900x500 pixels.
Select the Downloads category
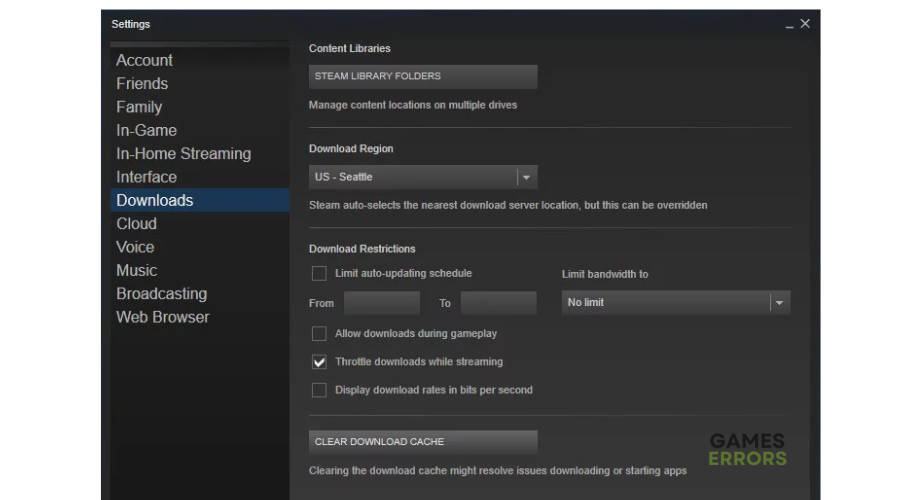click(200, 200)
